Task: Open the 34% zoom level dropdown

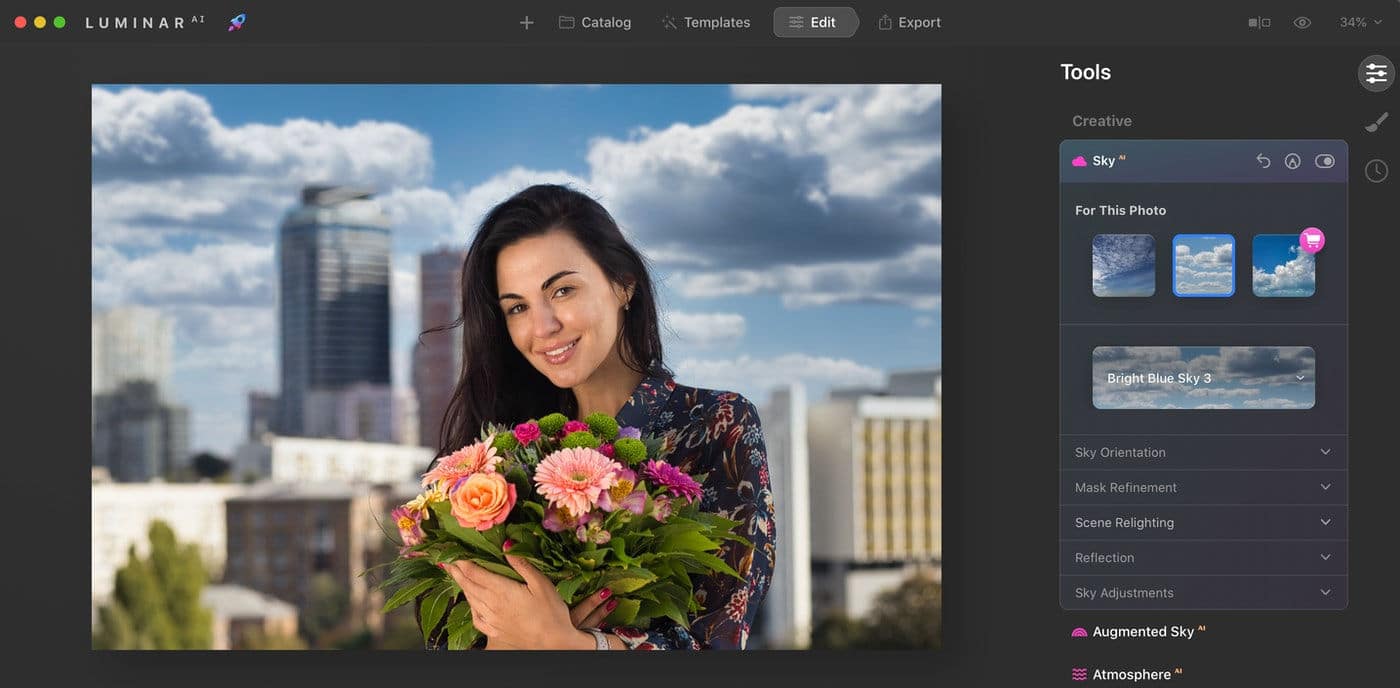Action: [1359, 22]
